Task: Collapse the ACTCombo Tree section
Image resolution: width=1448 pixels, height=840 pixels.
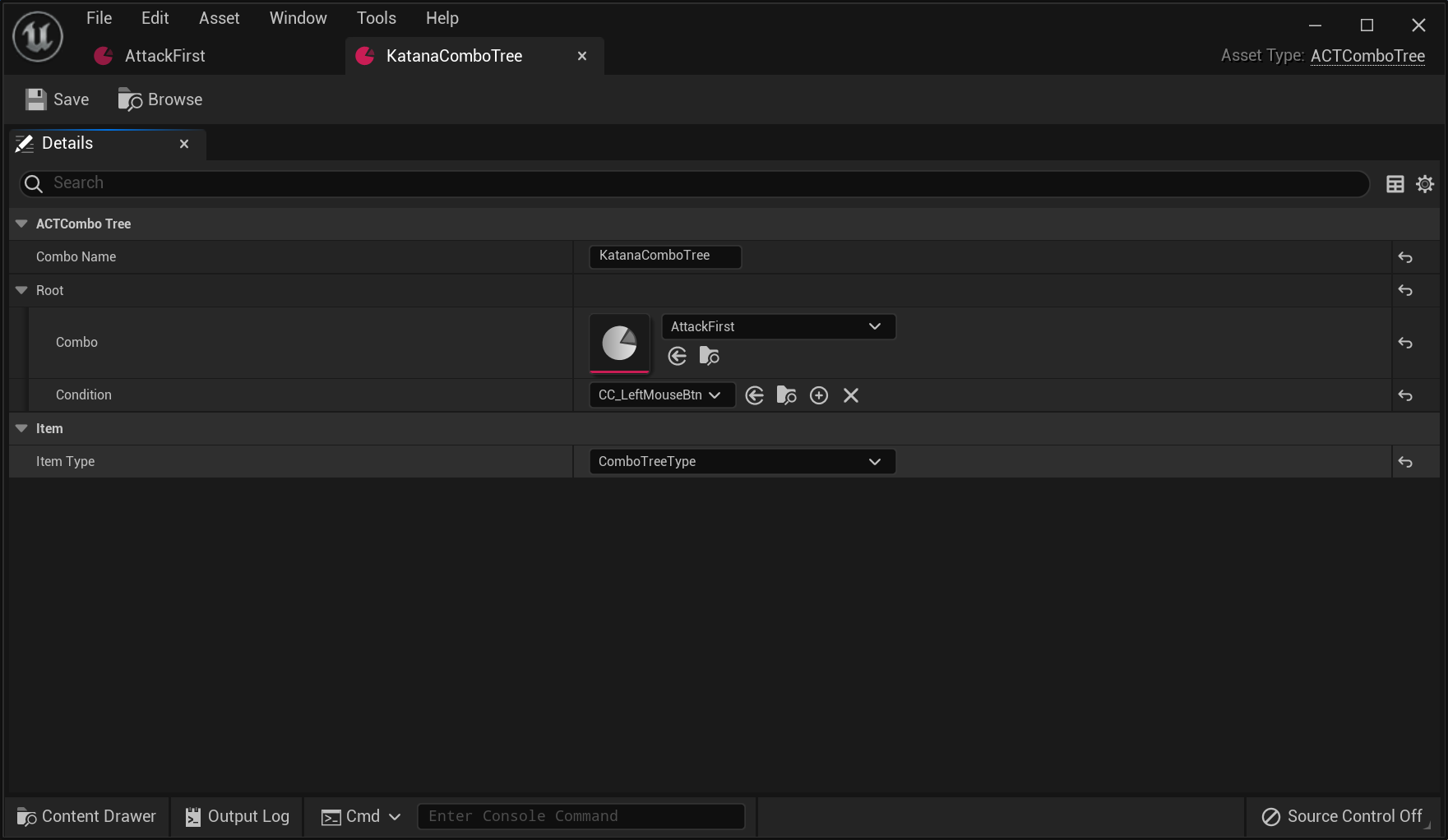Action: [21, 224]
